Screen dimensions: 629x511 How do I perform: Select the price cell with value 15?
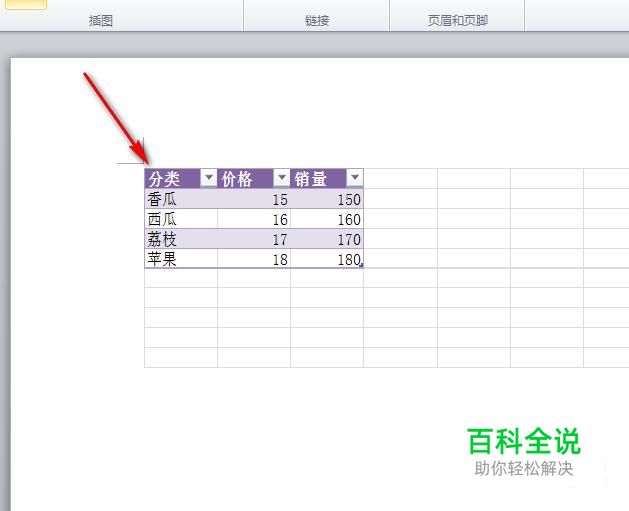point(254,199)
